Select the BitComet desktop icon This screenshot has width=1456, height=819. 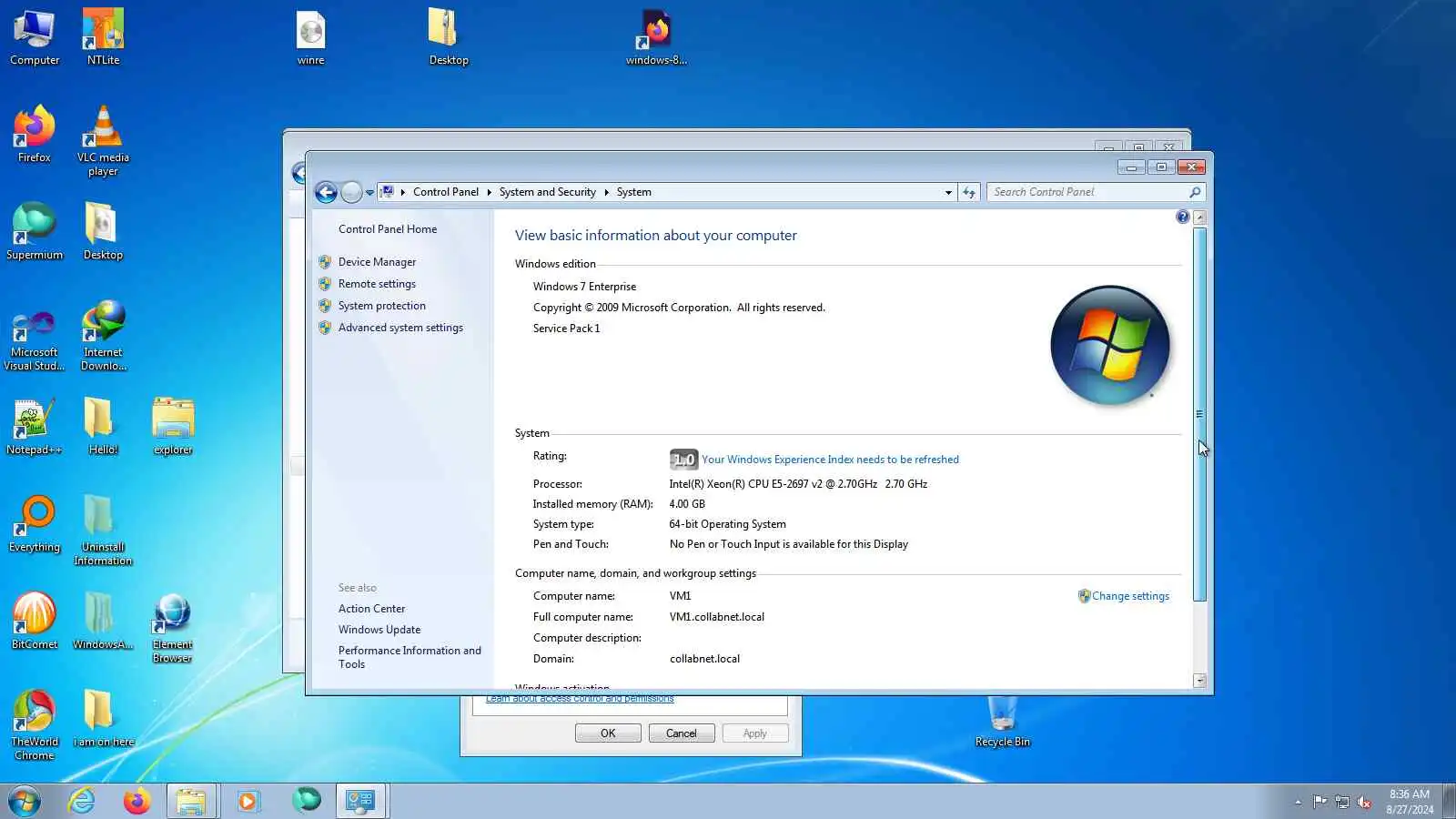pyautogui.click(x=35, y=622)
